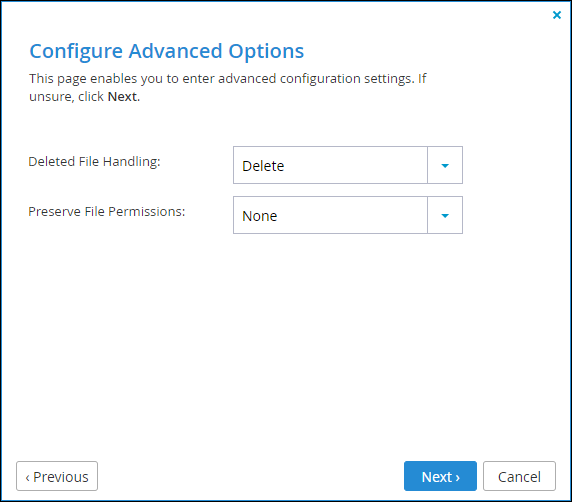Image resolution: width=572 pixels, height=502 pixels.
Task: Click the Configure Advanced Options heading
Action: tap(167, 51)
